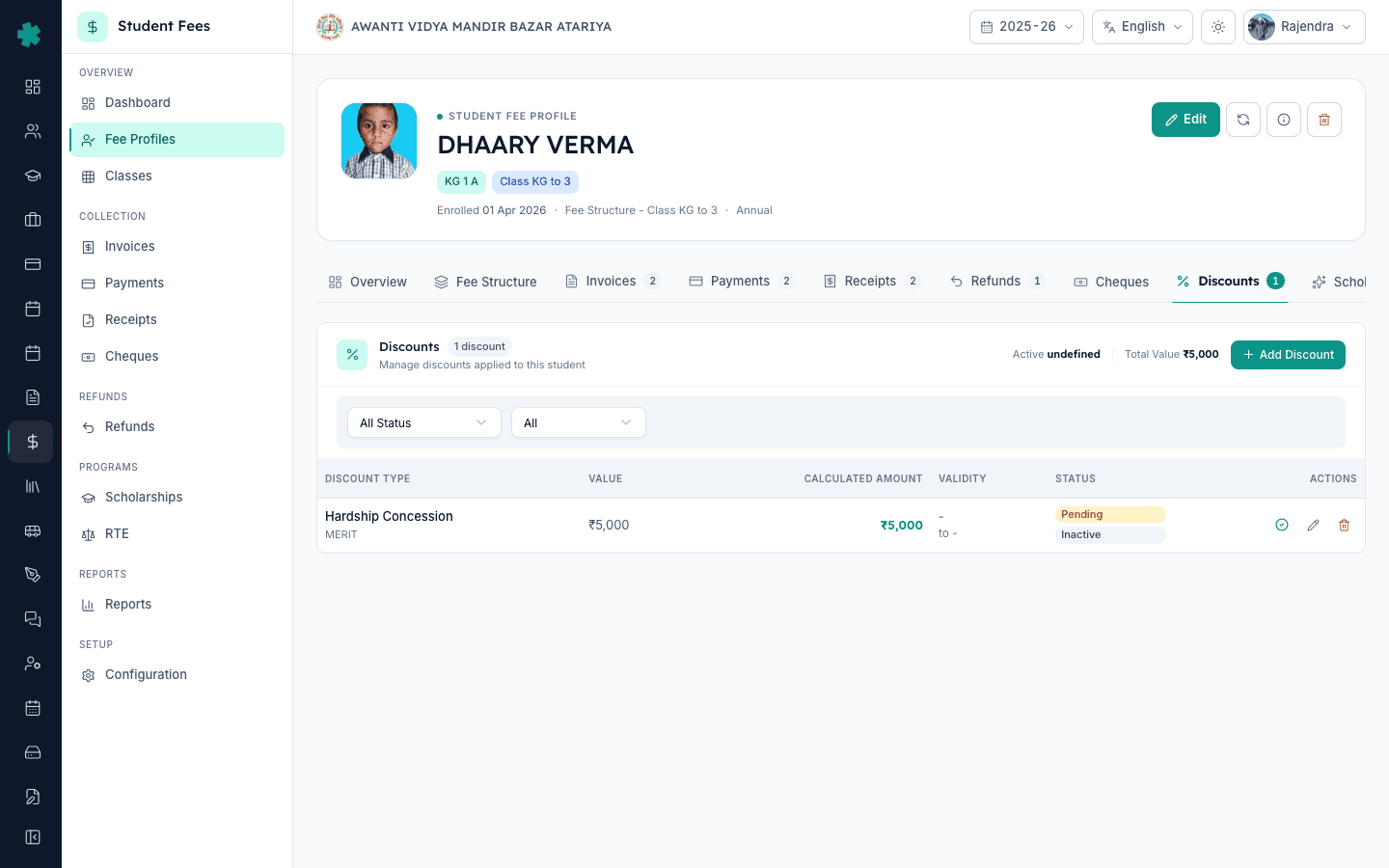Switch to the Payments tab

click(x=741, y=282)
